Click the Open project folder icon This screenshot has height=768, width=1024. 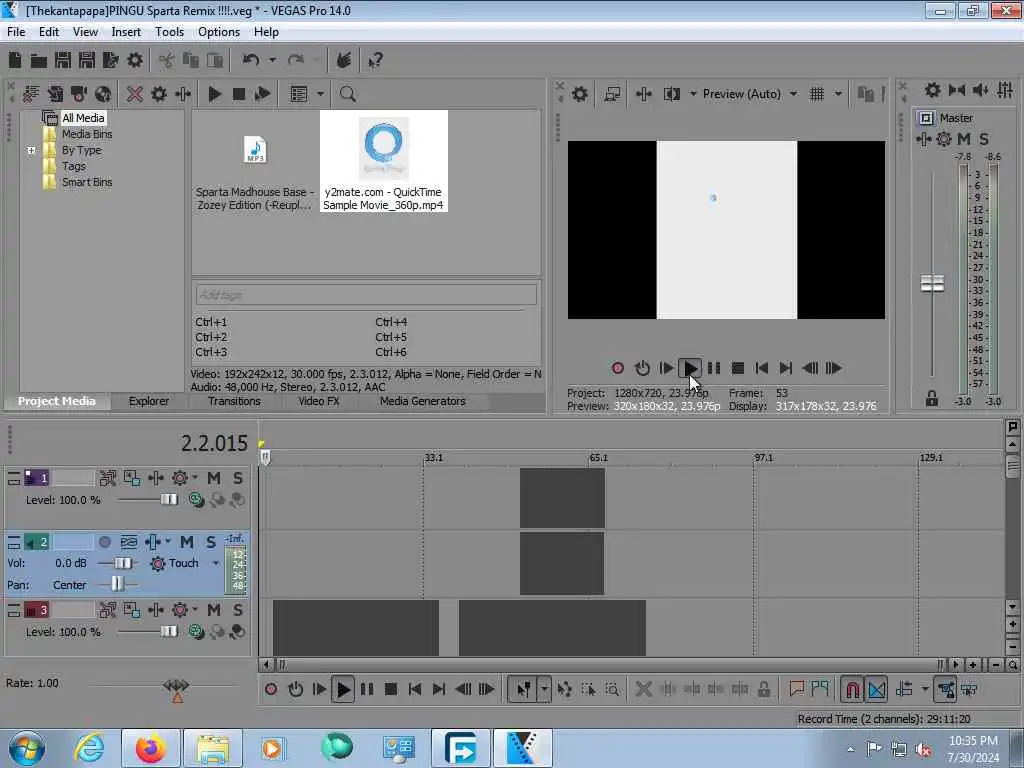[39, 61]
